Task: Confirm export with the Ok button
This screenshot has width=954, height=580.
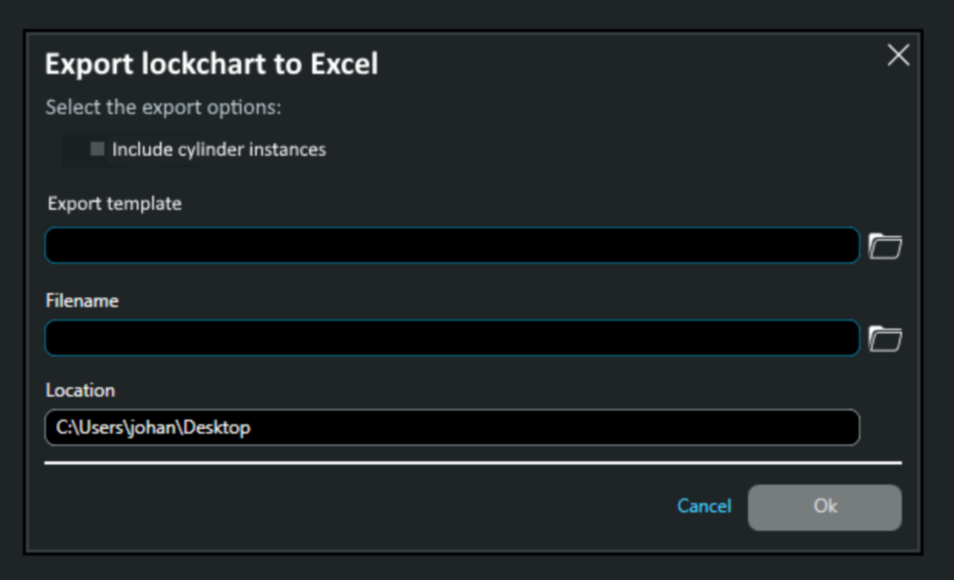Action: (x=825, y=507)
